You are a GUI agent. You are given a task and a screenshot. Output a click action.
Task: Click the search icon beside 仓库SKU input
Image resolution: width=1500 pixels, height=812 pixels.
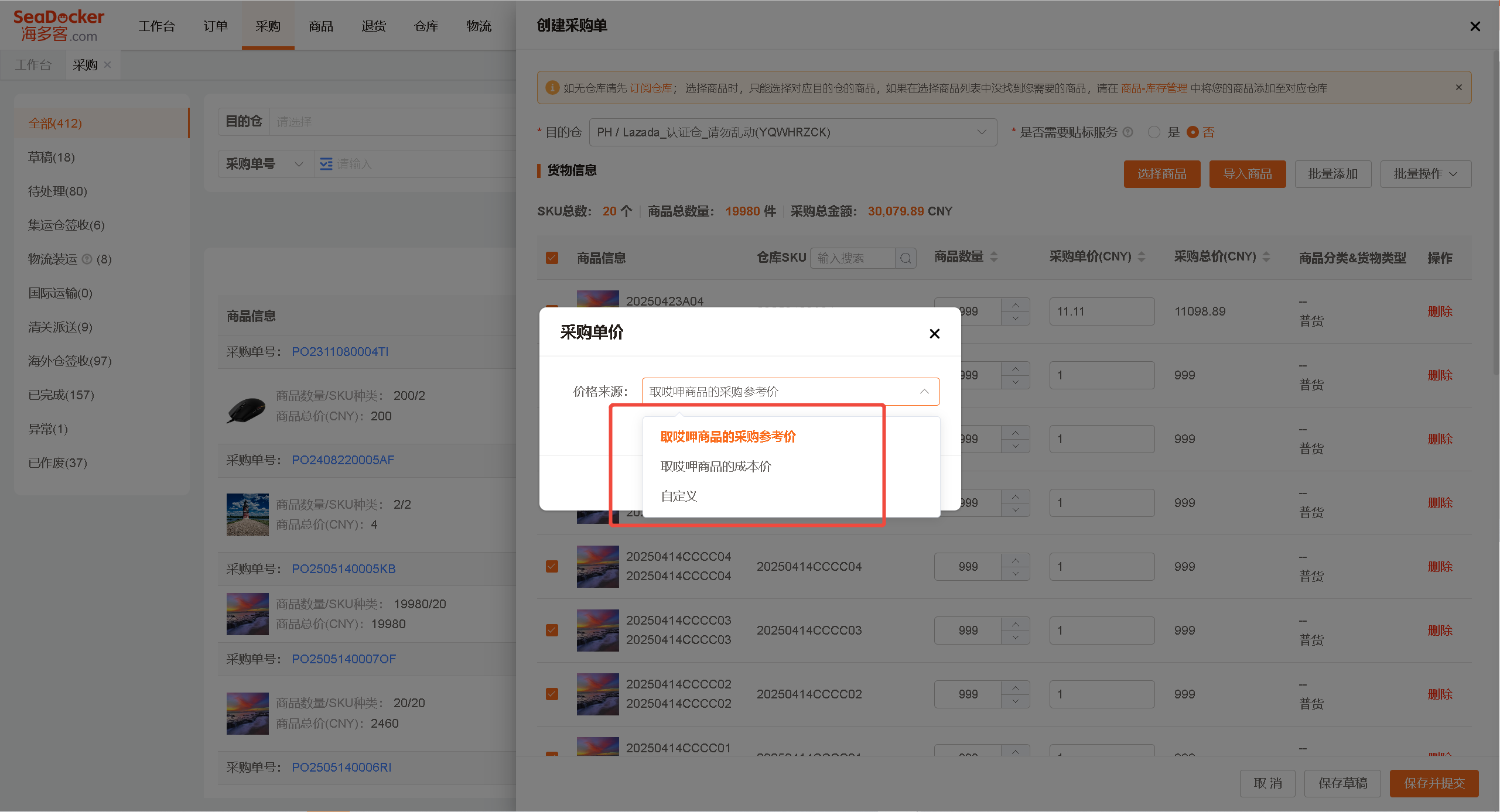pyautogui.click(x=906, y=258)
